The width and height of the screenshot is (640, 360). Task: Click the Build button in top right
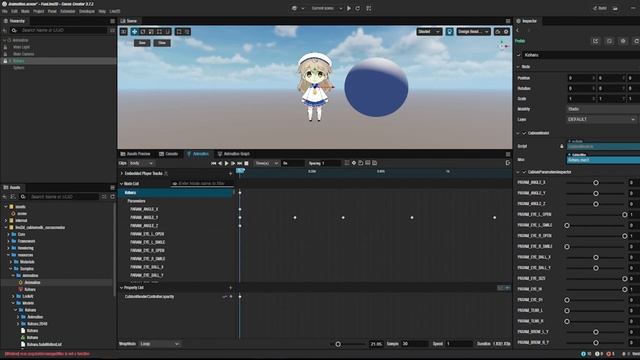click(600, 8)
